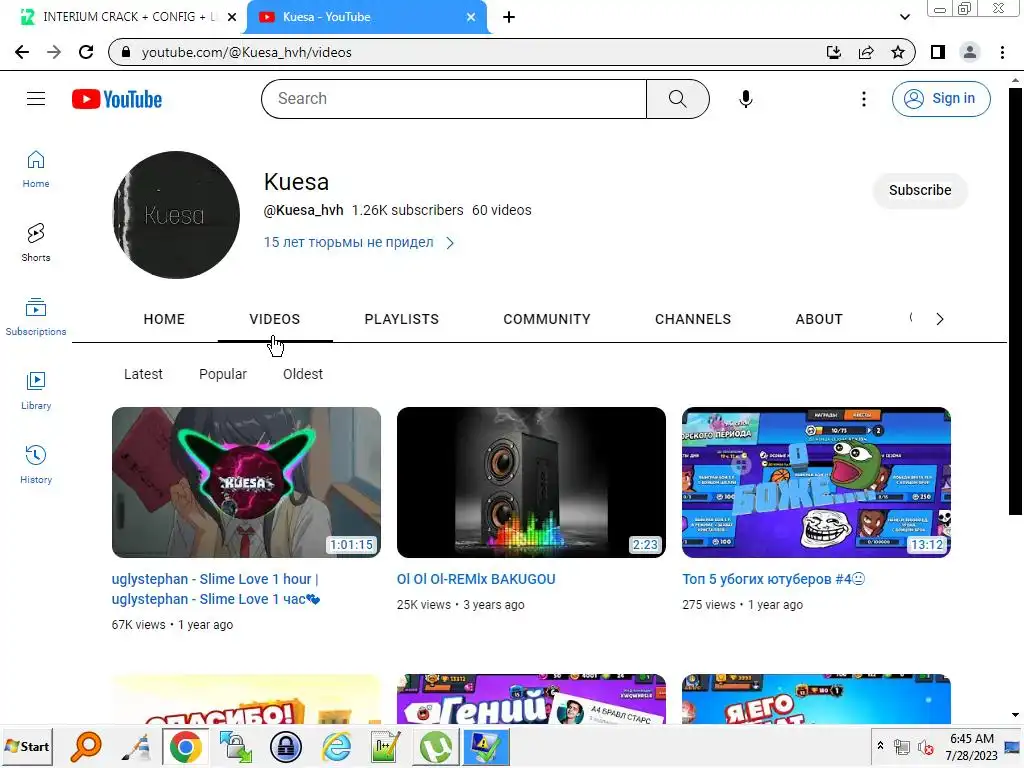
Task: Sort videos by Popular
Action: click(x=223, y=374)
